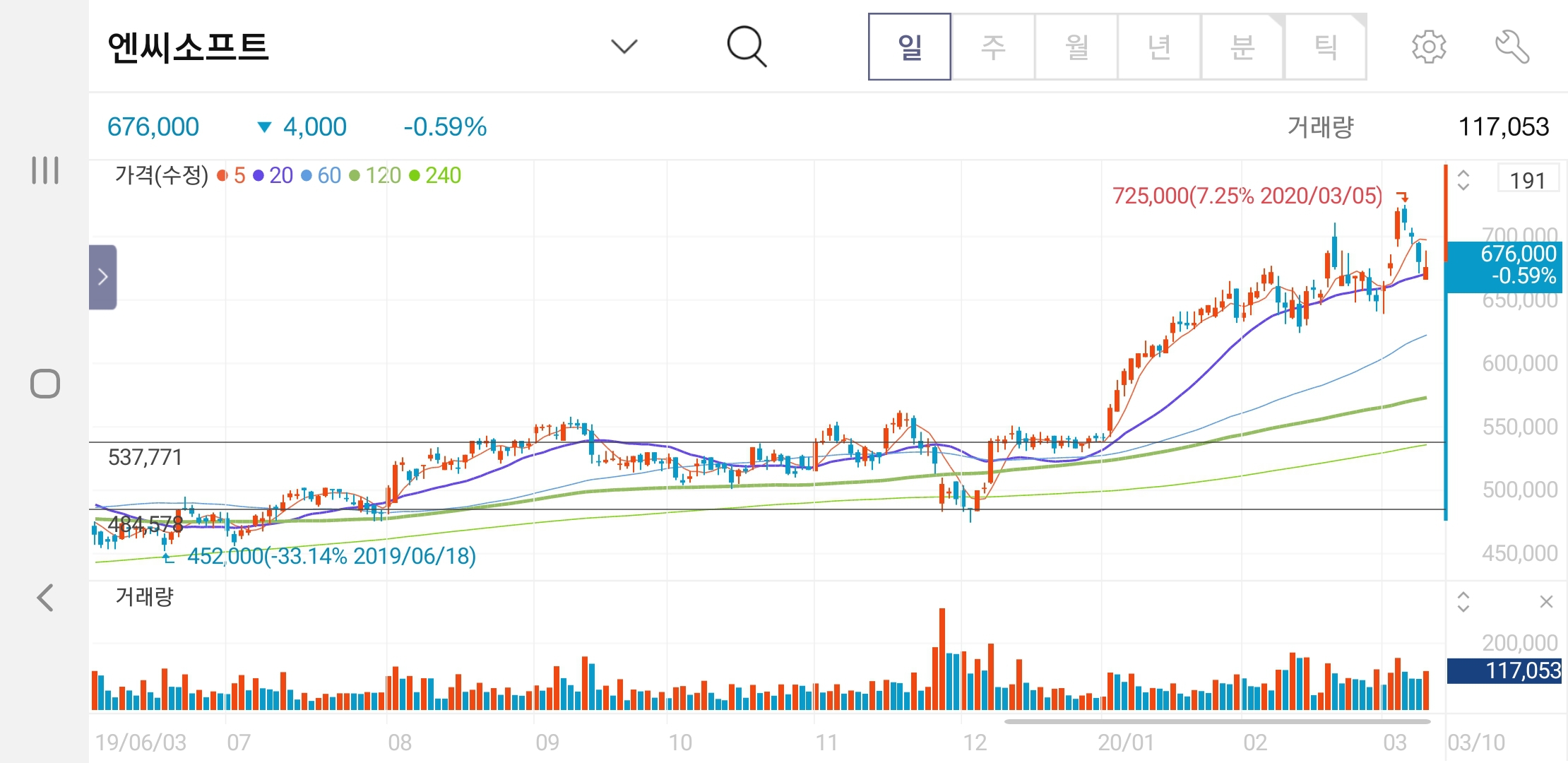The image size is (1568, 763).
Task: Click the 20/01 axis date label
Action: click(1126, 743)
